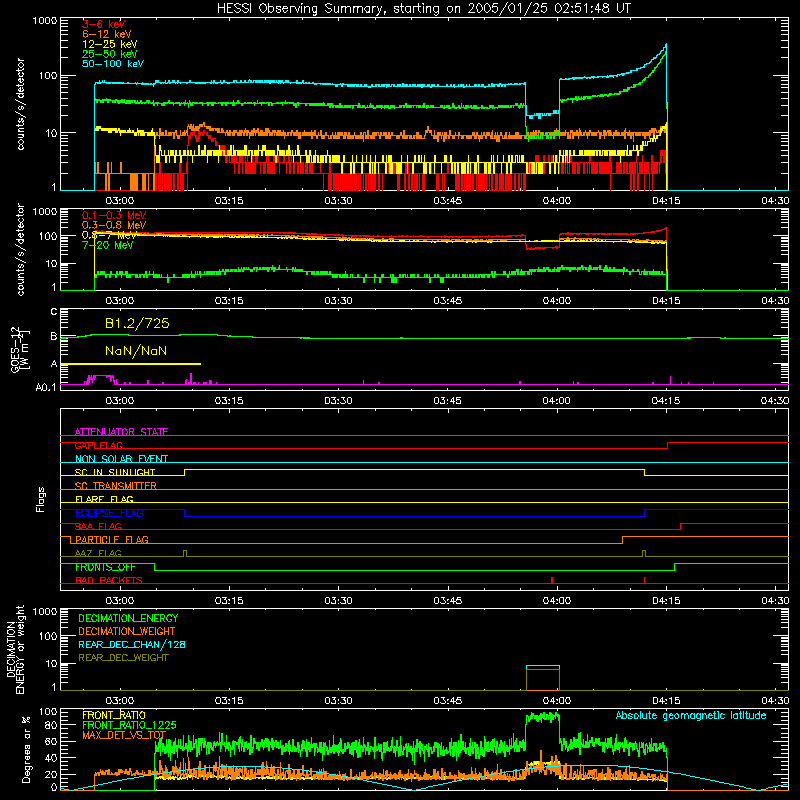The width and height of the screenshot is (800, 800).
Task: Click the DECIMATION_WEIGHT legend label
Action: point(127,631)
